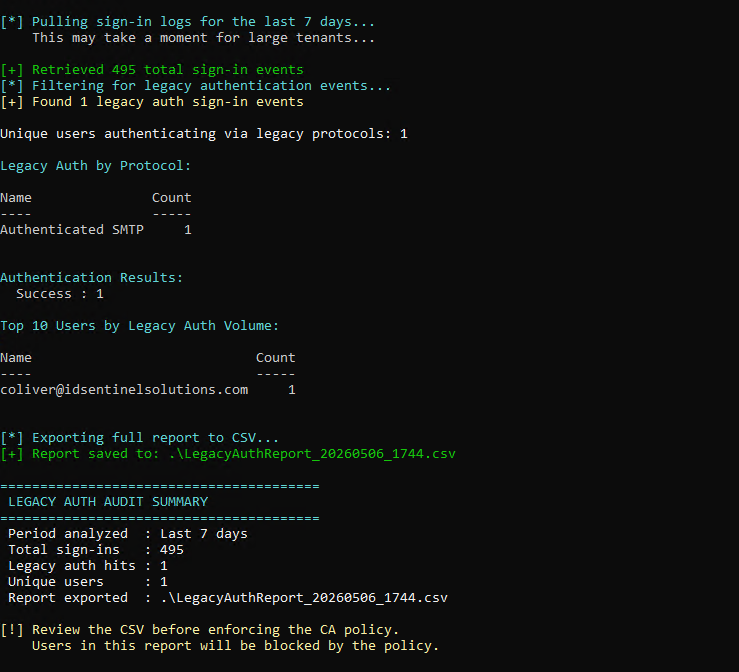Image resolution: width=739 pixels, height=672 pixels.
Task: Click the 'Unique users : 1' summary line
Action: point(88,582)
